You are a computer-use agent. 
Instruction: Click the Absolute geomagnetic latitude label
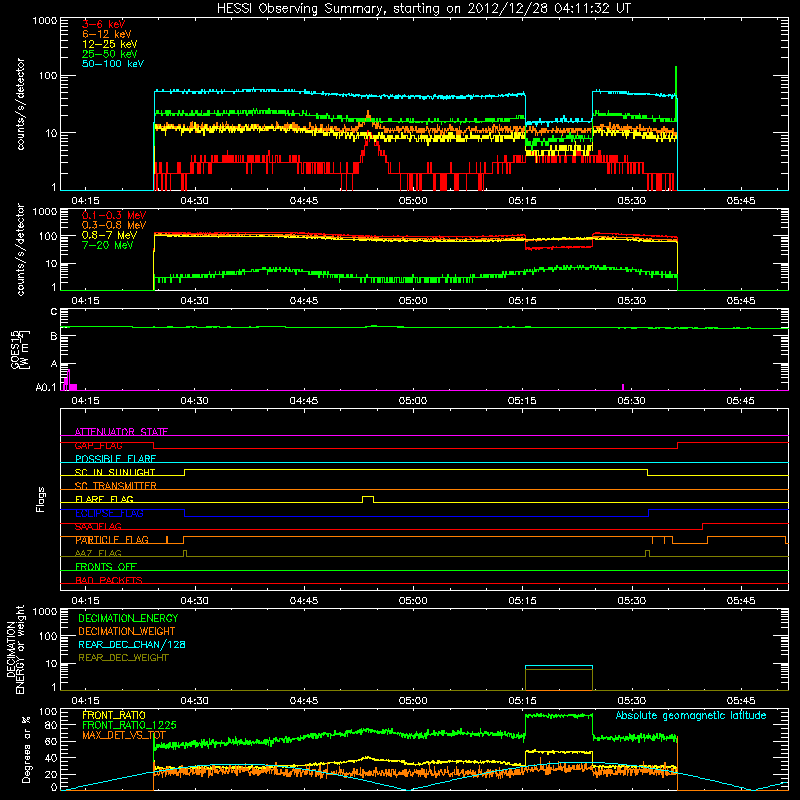(x=691, y=715)
